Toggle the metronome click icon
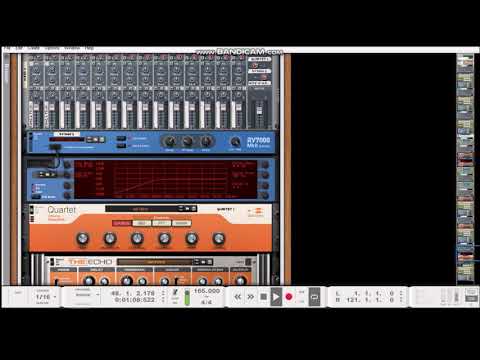Image resolution: width=480 pixels, height=360 pixels. click(x=175, y=293)
